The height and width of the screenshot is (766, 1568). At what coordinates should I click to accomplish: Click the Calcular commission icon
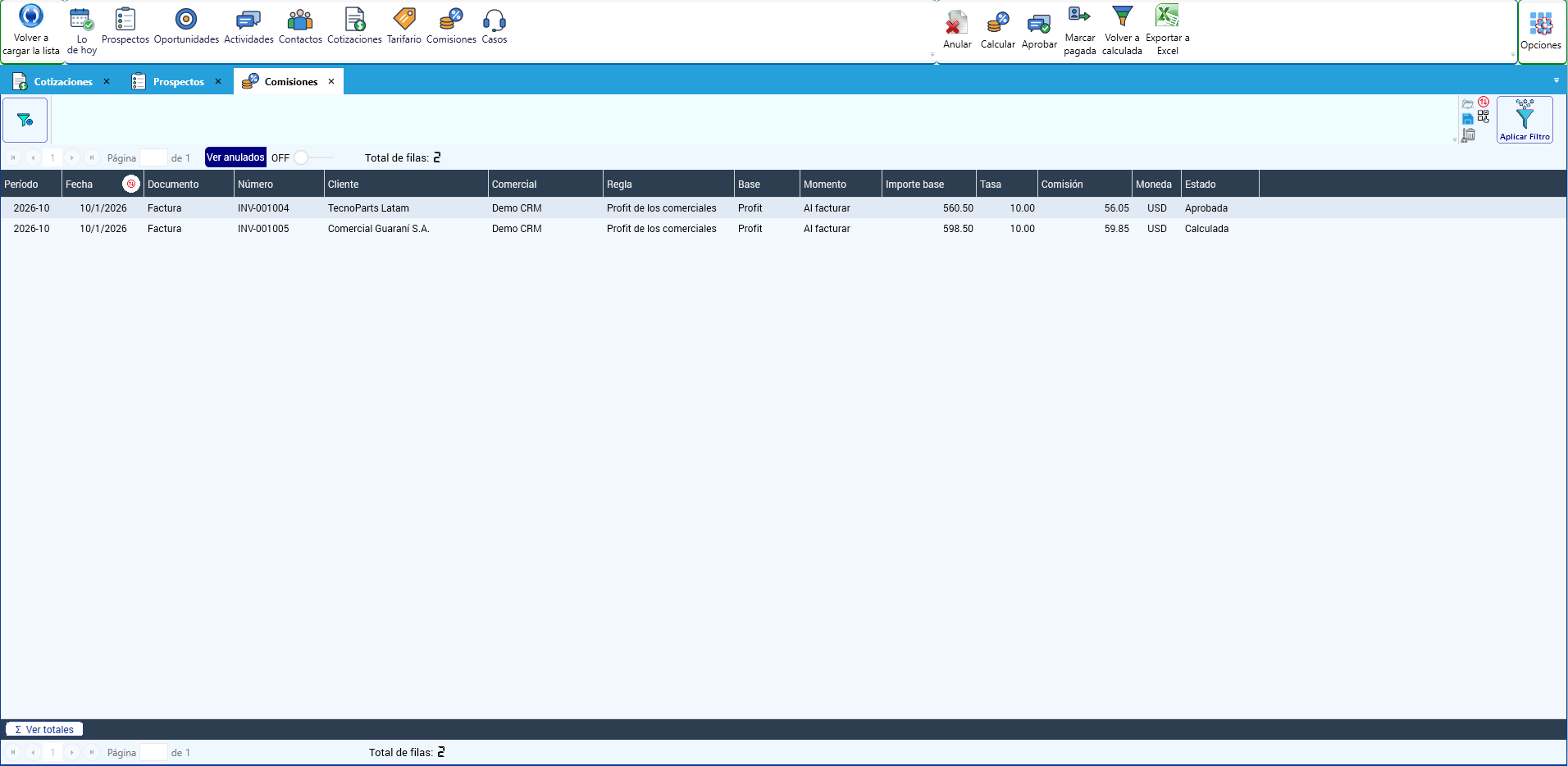(x=998, y=23)
